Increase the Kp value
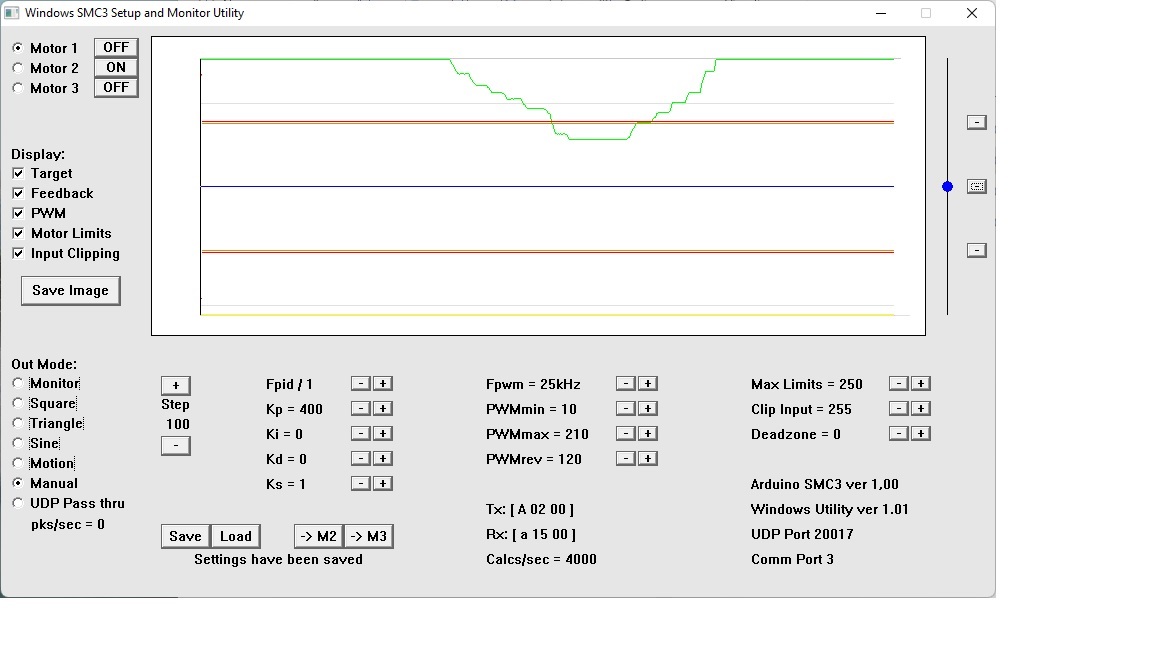Screen dimensions: 1152x648 [x=383, y=408]
